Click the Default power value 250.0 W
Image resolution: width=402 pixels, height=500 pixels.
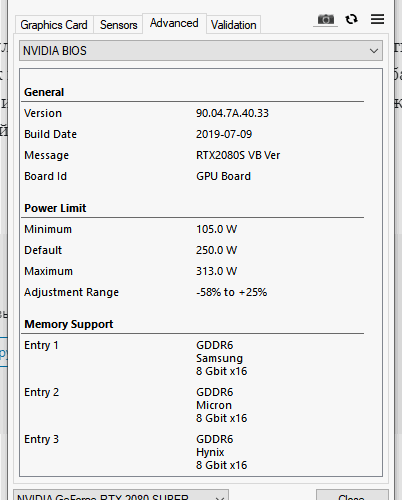pos(216,250)
